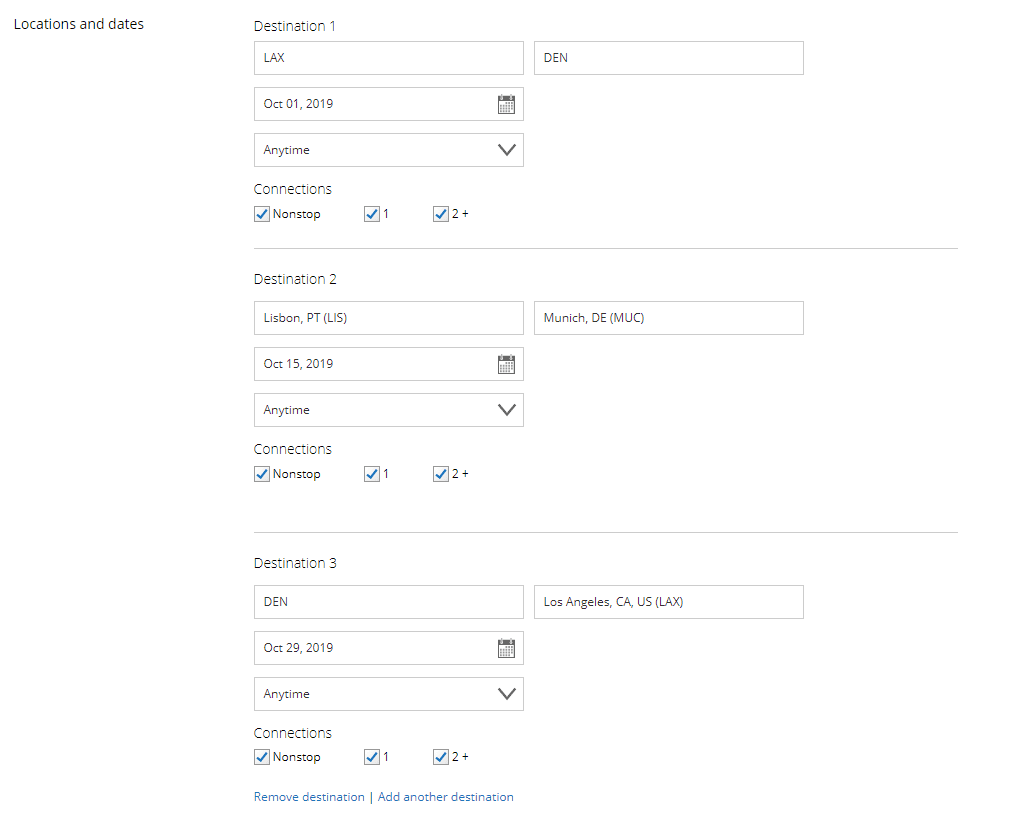
Task: Click the LAX origin field in Destination 1
Action: click(x=388, y=58)
